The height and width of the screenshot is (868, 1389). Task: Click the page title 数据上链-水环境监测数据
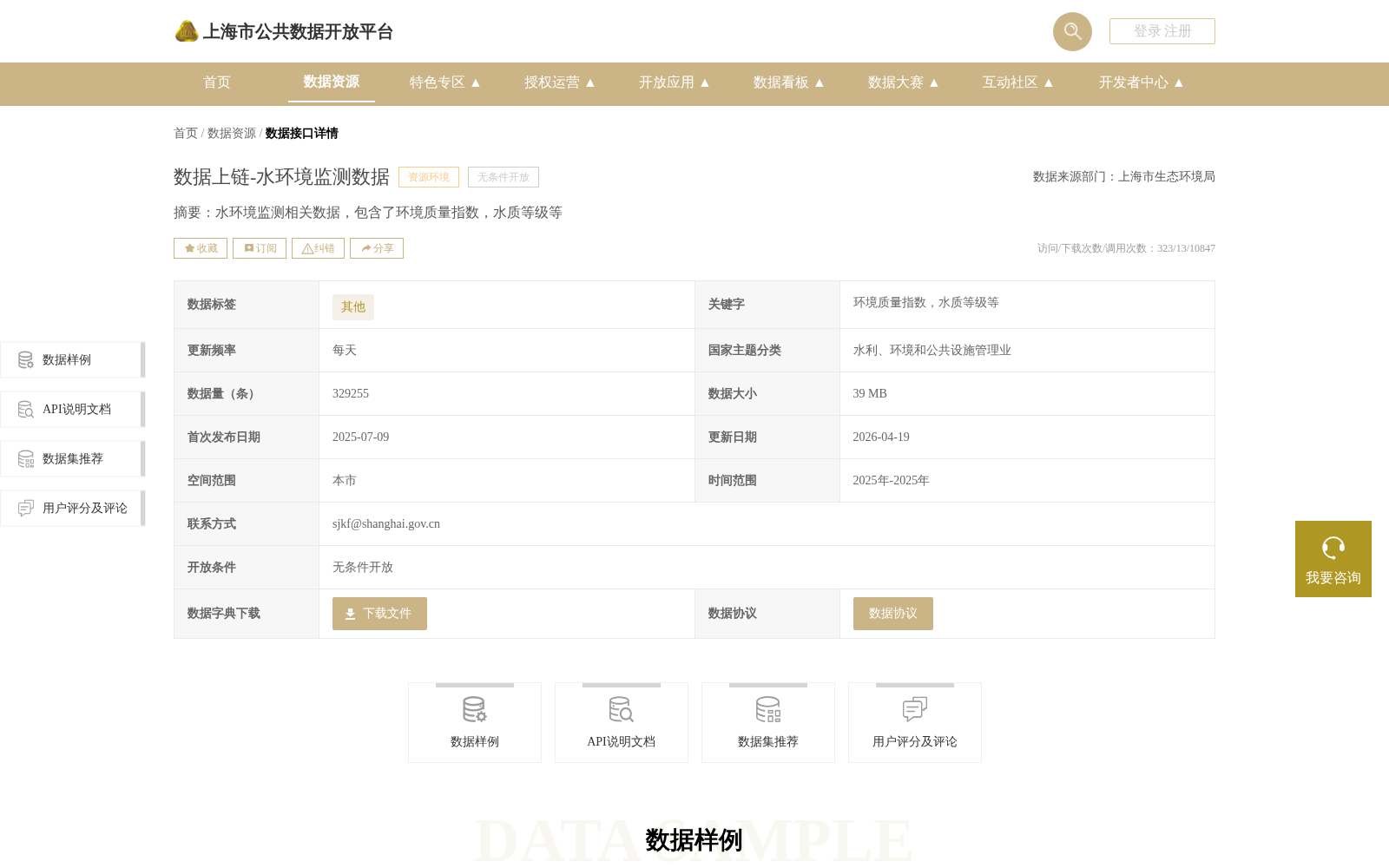coord(281,177)
